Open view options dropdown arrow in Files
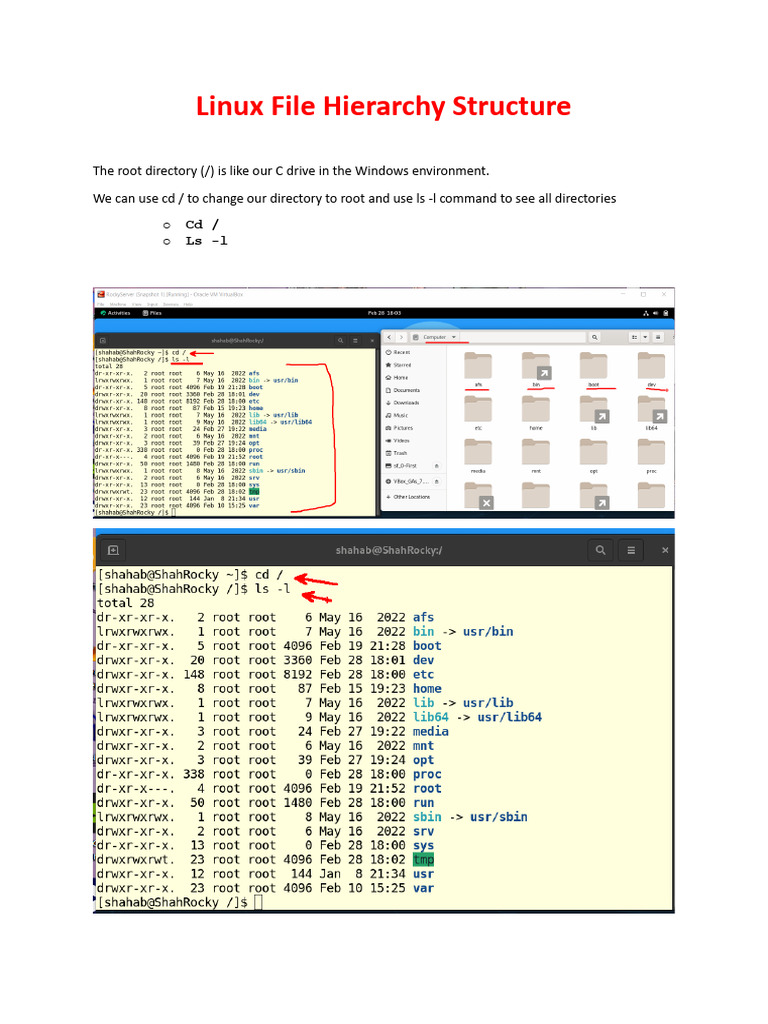Viewport: 768px width, 1024px height. coord(645,337)
